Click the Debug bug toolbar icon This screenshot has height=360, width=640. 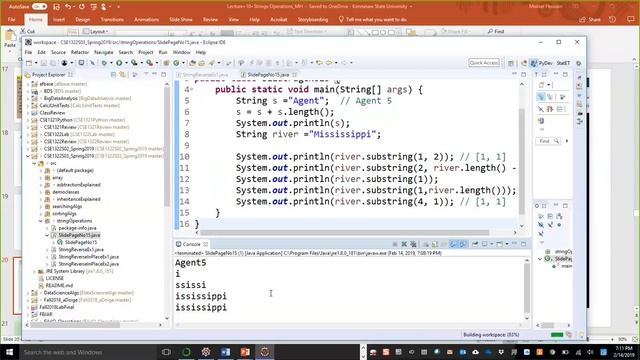[x=104, y=63]
